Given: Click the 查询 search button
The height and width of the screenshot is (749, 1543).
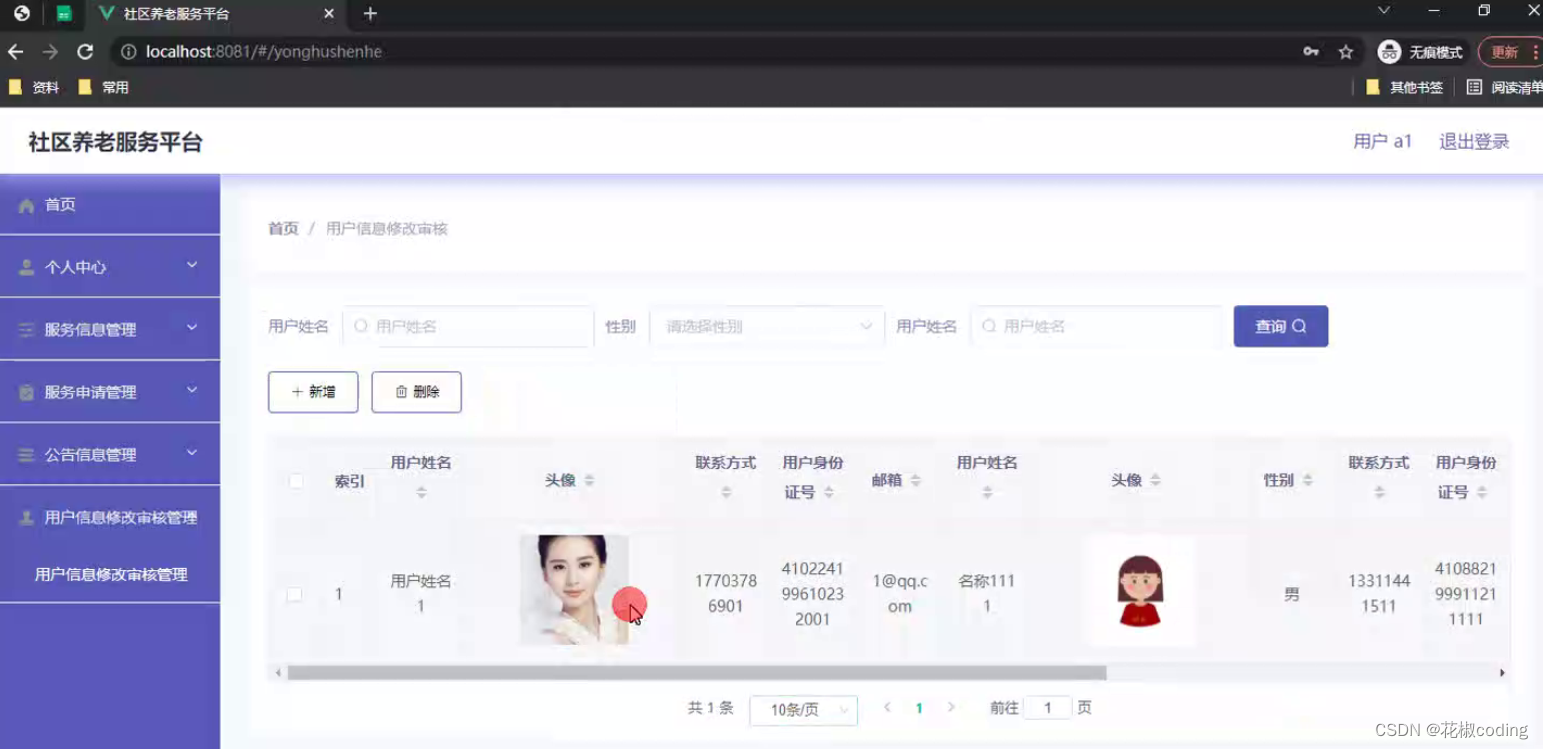Looking at the screenshot, I should pos(1281,325).
